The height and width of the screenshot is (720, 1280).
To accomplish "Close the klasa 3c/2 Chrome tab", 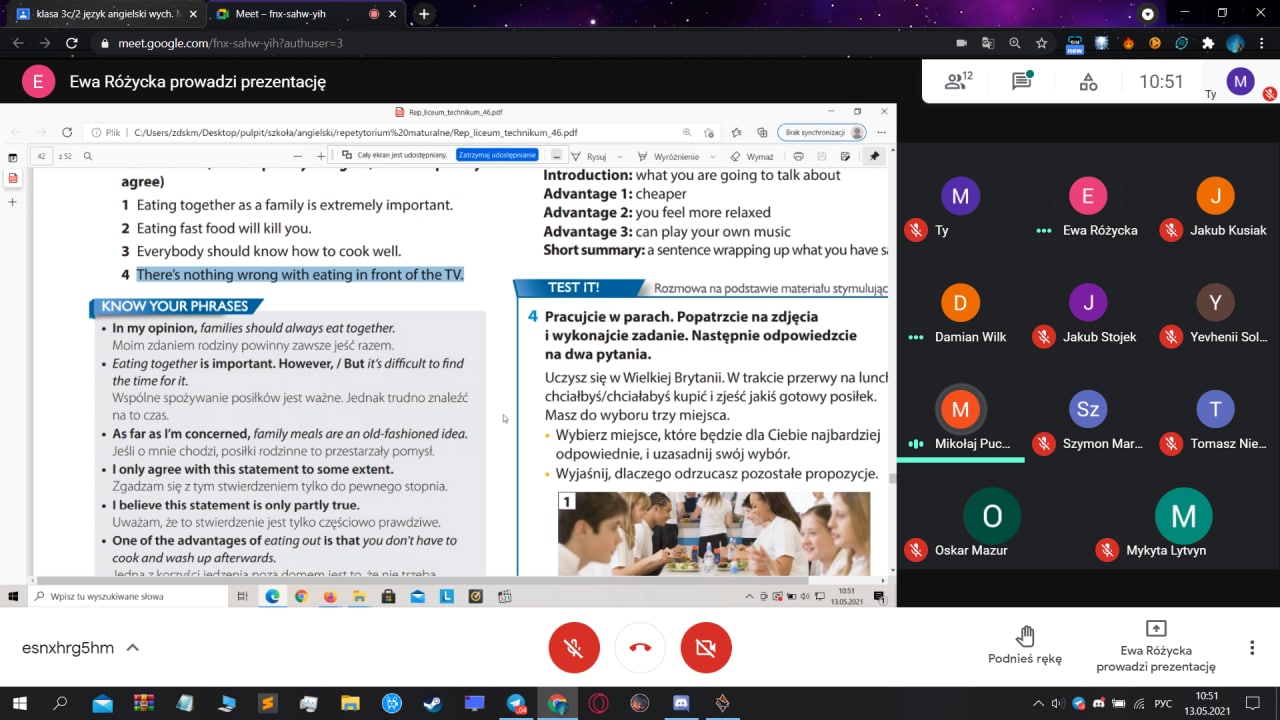I will click(192, 14).
